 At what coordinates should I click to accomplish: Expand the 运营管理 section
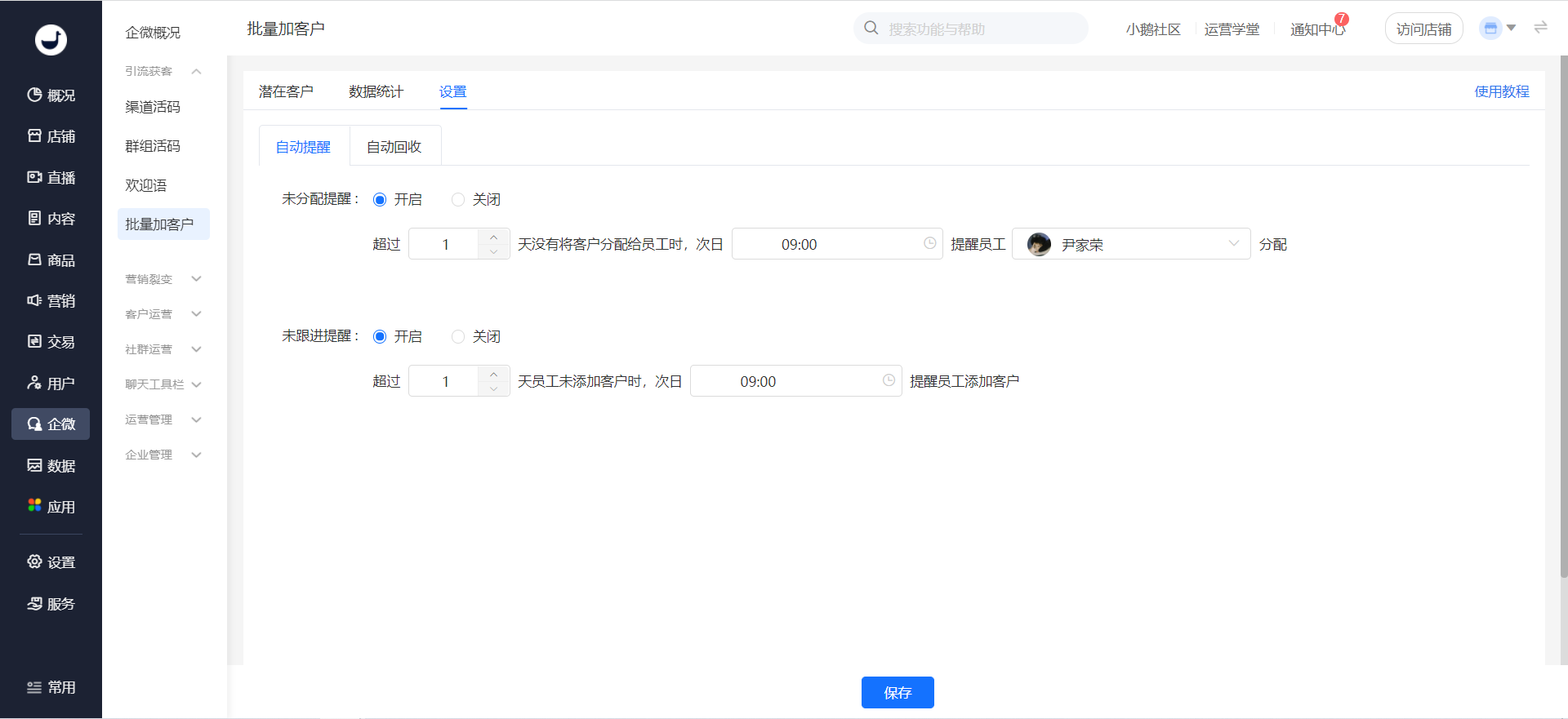click(196, 419)
